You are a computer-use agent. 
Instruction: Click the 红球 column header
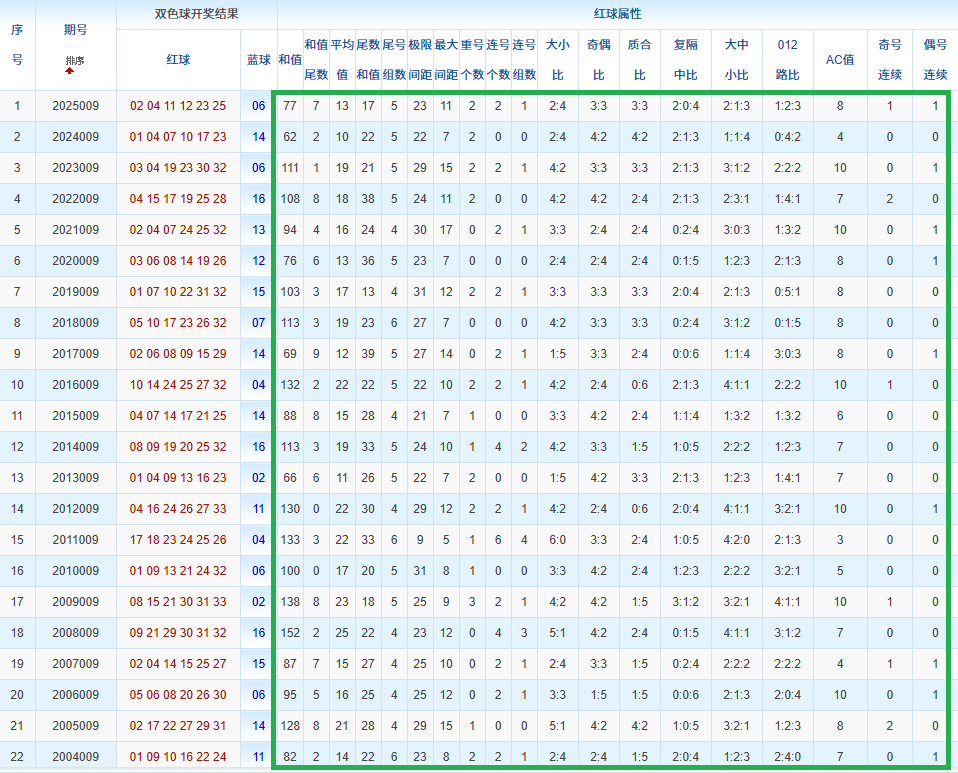click(178, 60)
